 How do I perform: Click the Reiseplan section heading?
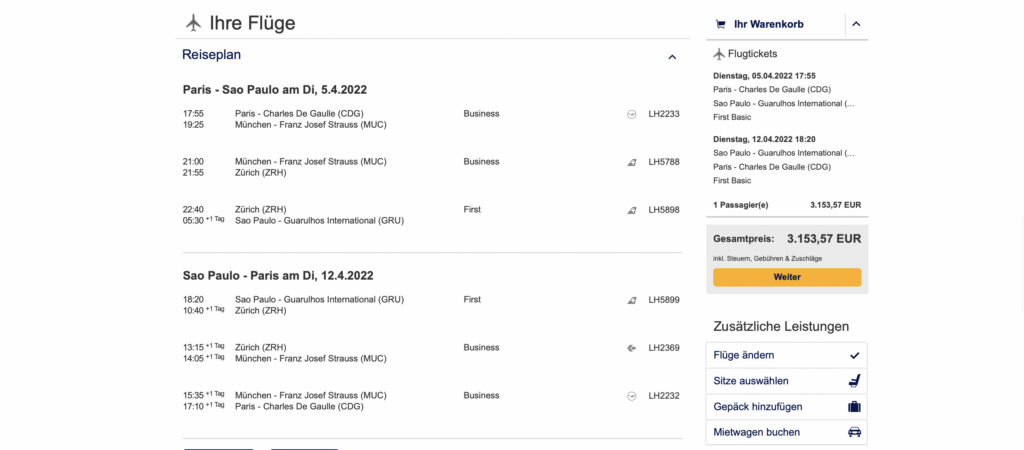[x=211, y=55]
